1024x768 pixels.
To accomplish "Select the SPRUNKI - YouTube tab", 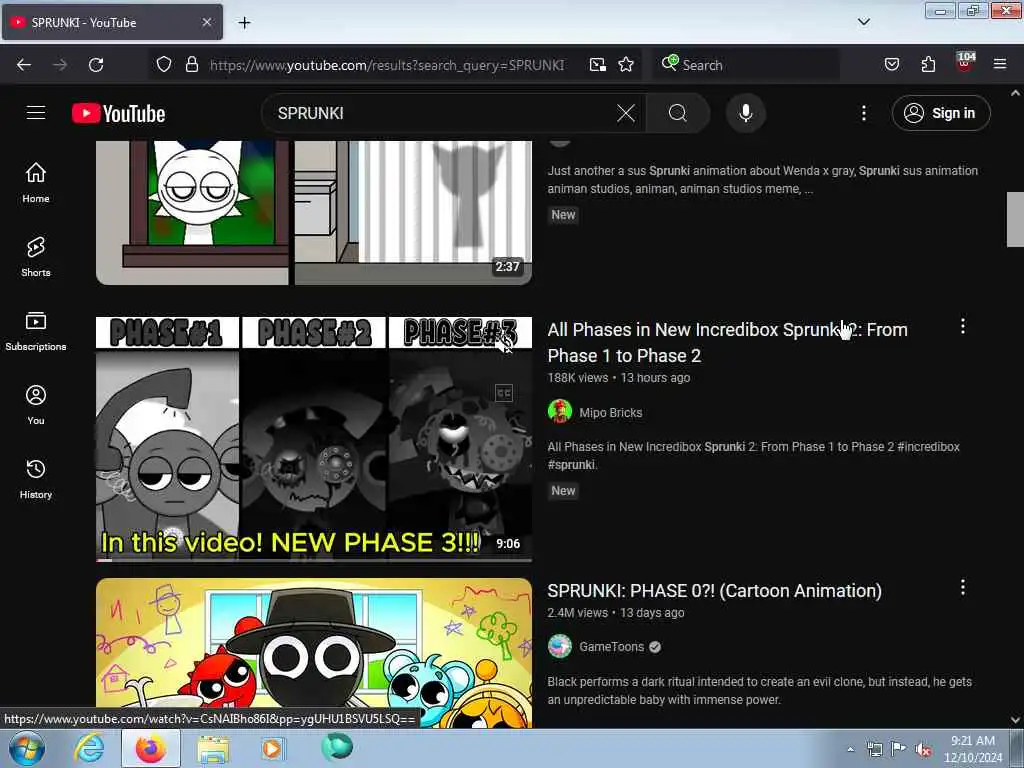I will click(112, 22).
